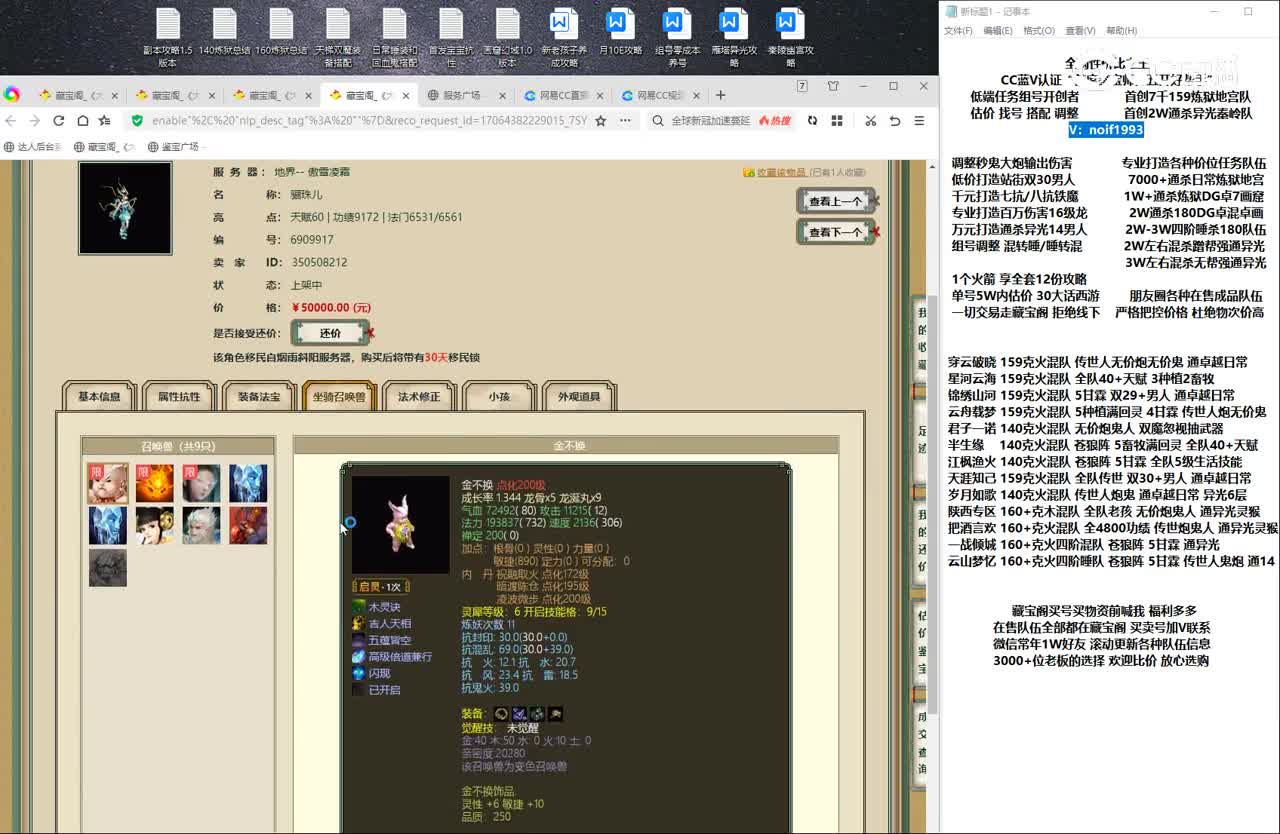Click the scissors screenshot tool
The width and height of the screenshot is (1280, 834).
[x=870, y=121]
